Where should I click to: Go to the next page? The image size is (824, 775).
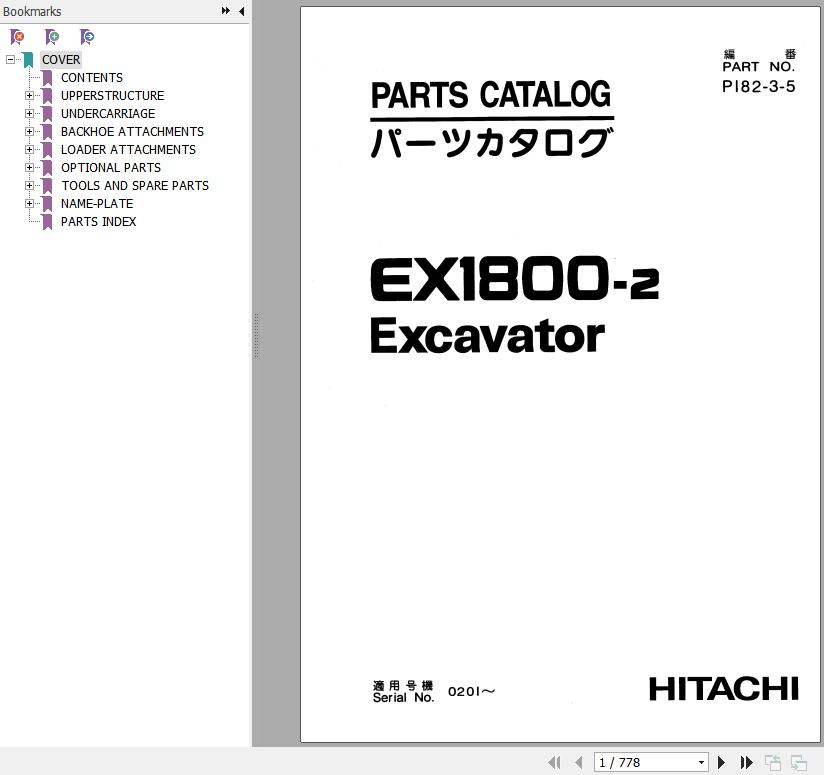722,762
